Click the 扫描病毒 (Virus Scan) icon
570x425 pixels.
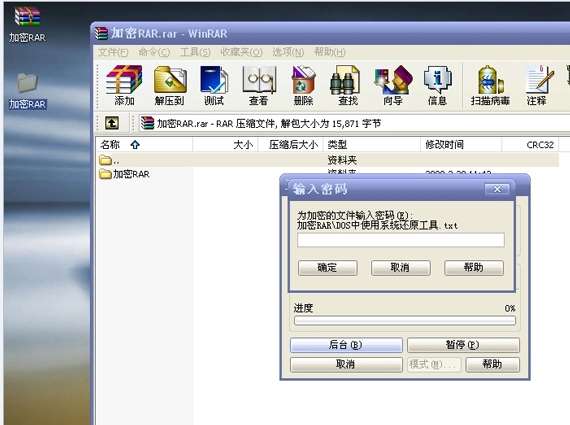(x=490, y=85)
